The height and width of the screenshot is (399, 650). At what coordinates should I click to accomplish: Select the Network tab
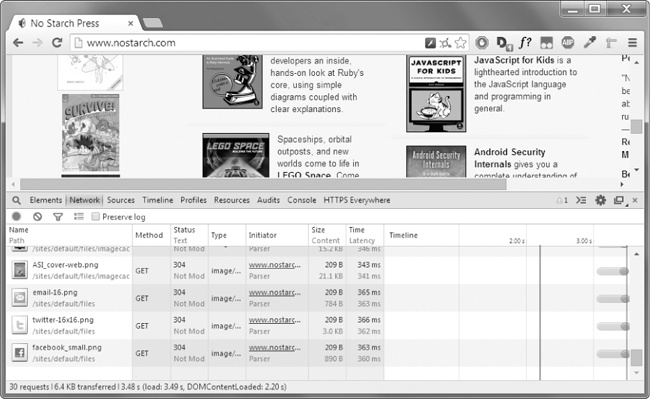pos(85,200)
